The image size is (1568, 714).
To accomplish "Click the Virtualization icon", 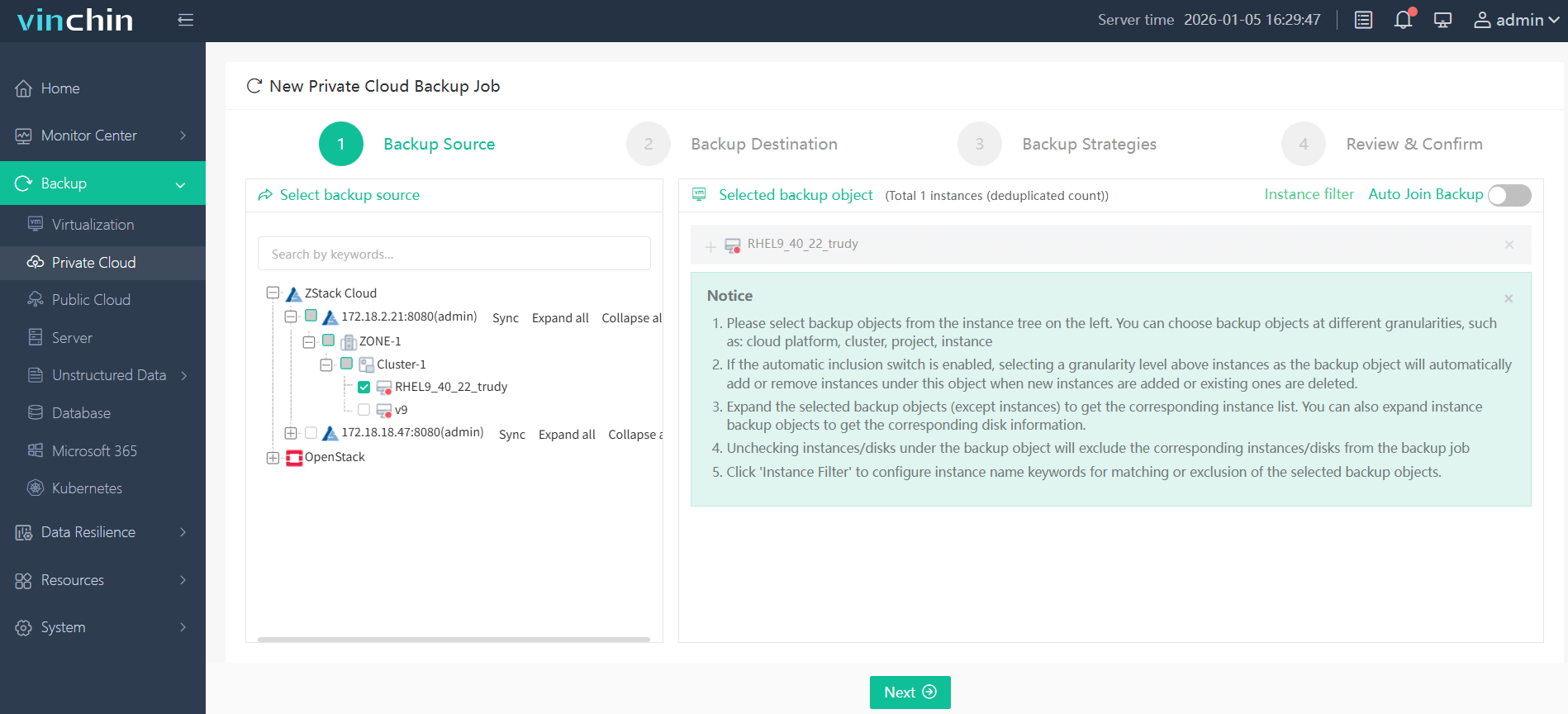I will (x=36, y=224).
